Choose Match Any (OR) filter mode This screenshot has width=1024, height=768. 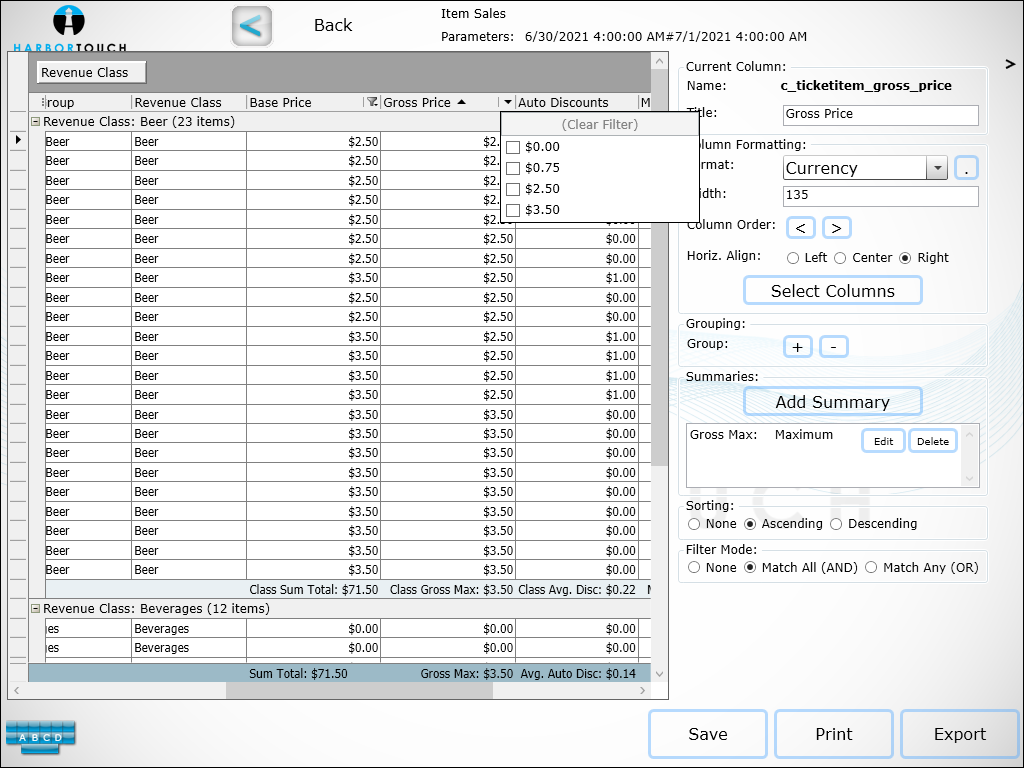coord(871,568)
